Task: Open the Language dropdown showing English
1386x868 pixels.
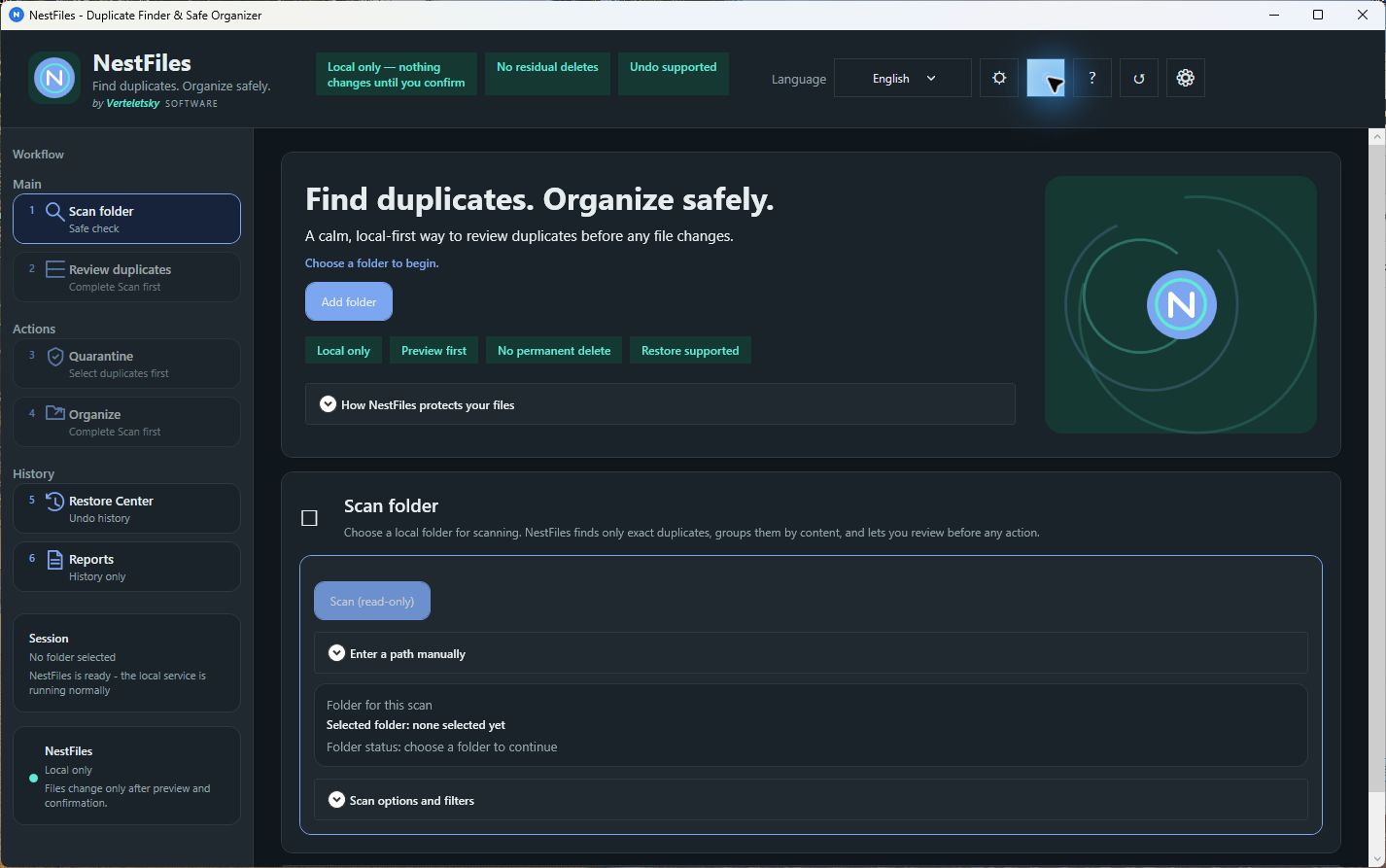Action: tap(902, 79)
